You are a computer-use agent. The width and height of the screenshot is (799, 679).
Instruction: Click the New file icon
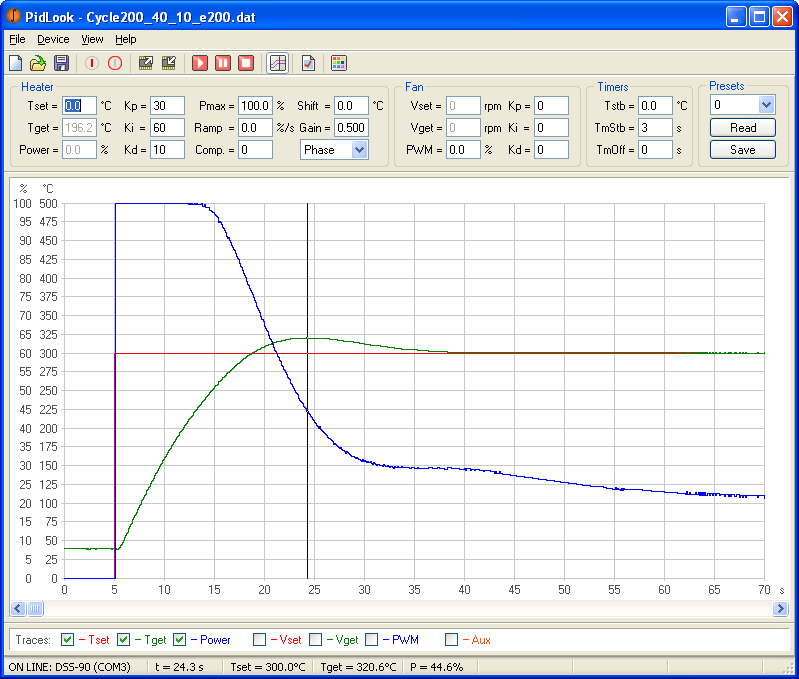pyautogui.click(x=16, y=63)
